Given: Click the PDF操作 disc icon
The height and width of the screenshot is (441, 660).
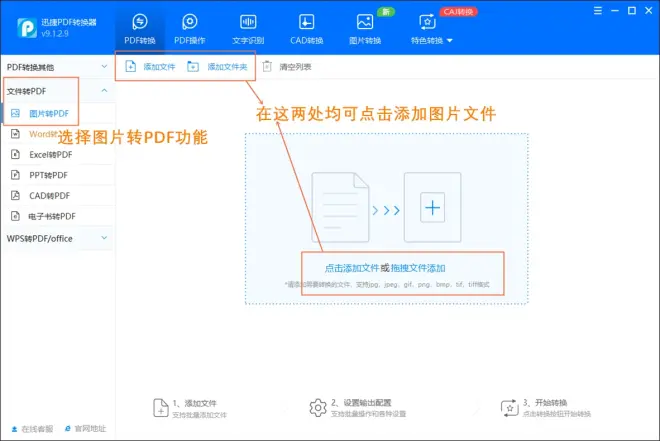Looking at the screenshot, I should [x=190, y=21].
